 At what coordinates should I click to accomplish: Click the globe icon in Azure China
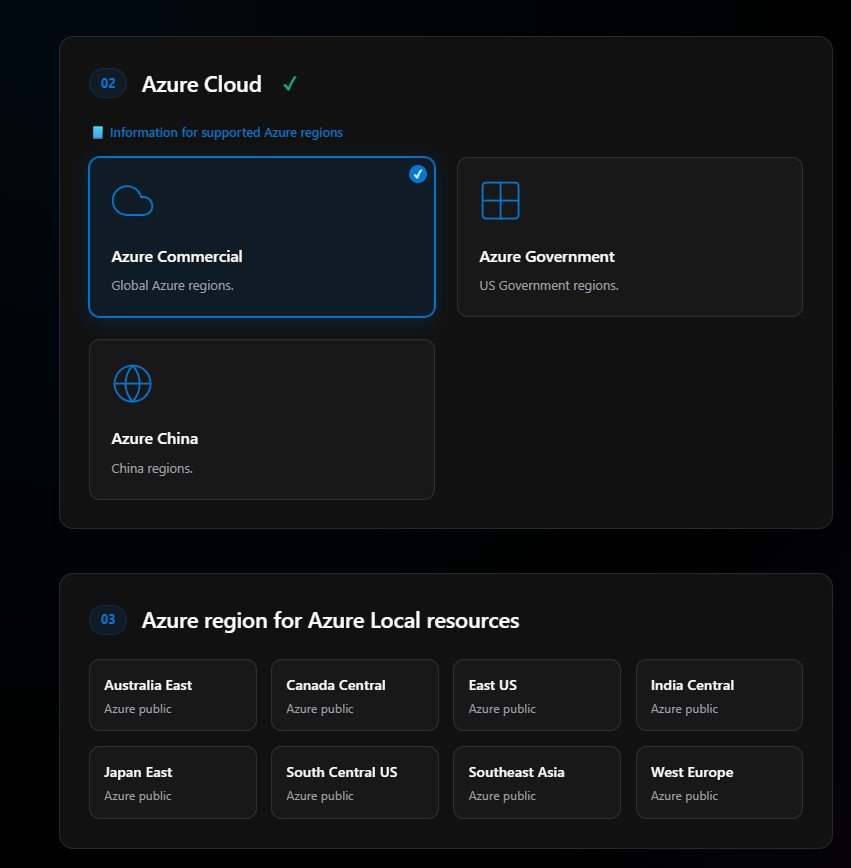pos(132,383)
